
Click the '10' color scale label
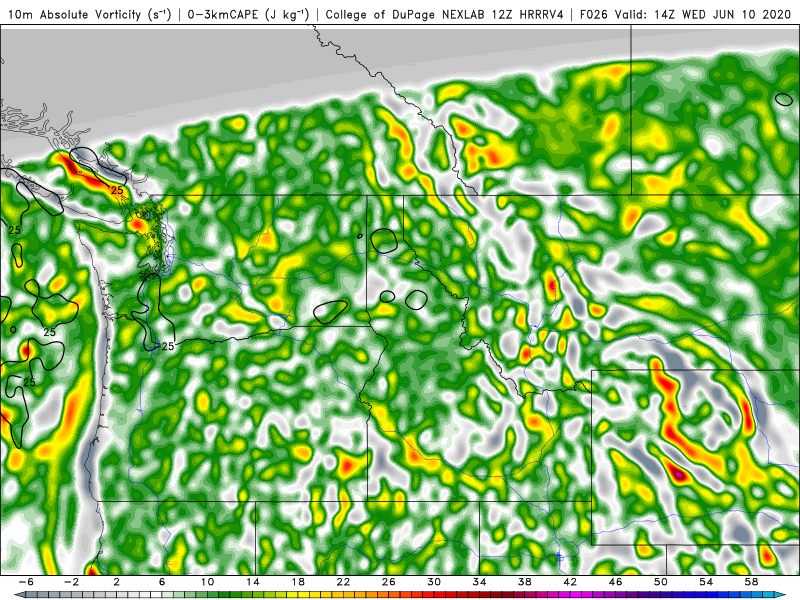pyautogui.click(x=207, y=582)
